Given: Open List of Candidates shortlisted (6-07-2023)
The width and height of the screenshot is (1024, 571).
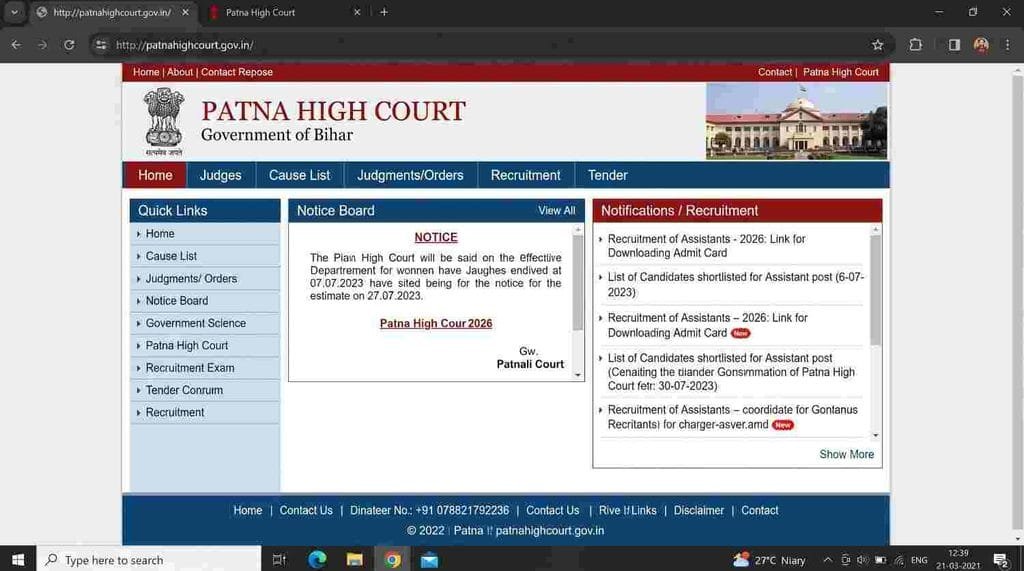Looking at the screenshot, I should [x=736, y=285].
